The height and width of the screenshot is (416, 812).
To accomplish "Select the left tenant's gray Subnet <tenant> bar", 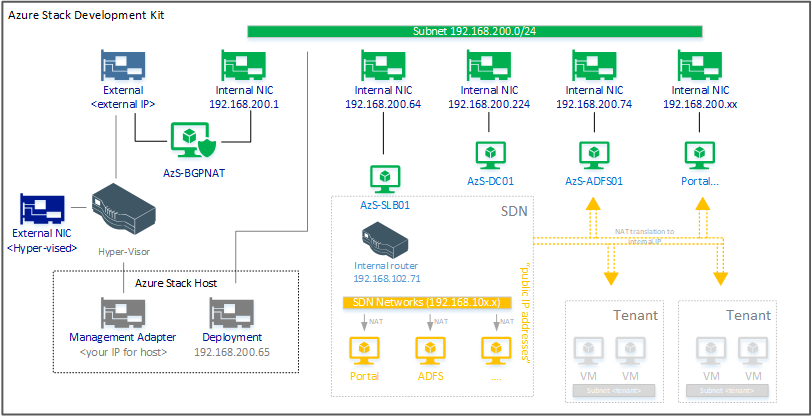I will pyautogui.click(x=614, y=391).
